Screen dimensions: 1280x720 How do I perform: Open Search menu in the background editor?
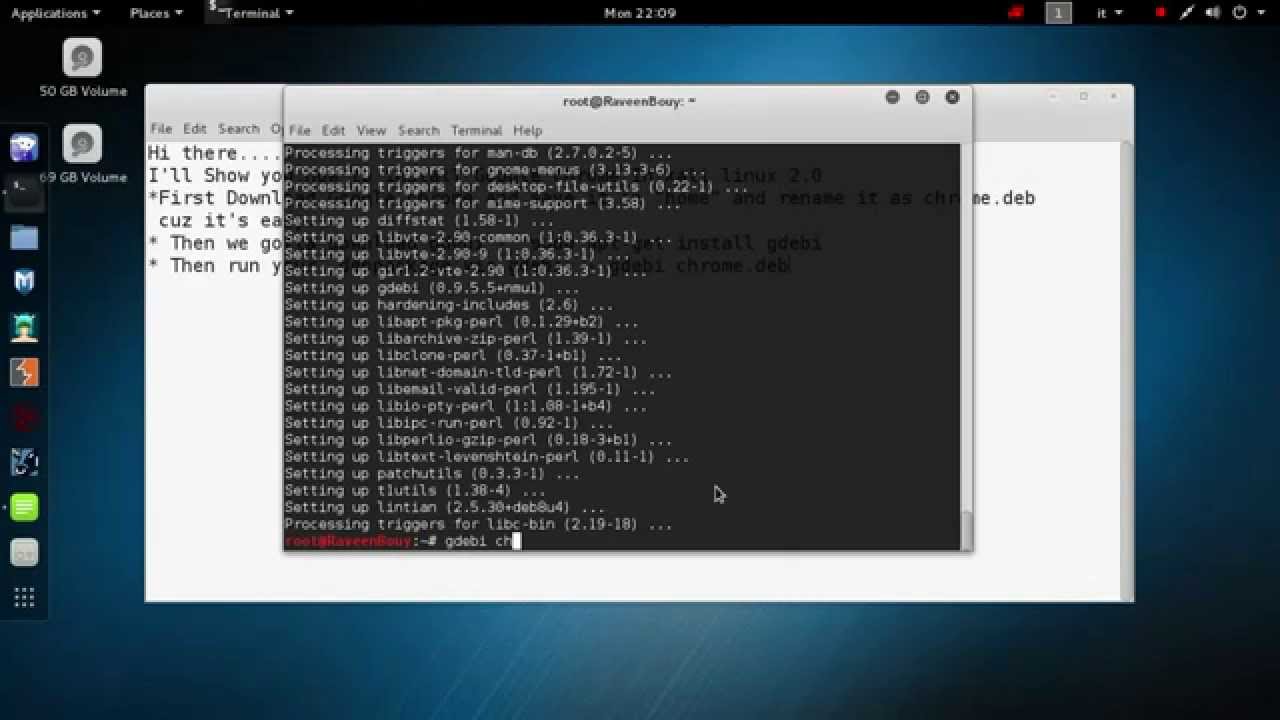coord(238,128)
